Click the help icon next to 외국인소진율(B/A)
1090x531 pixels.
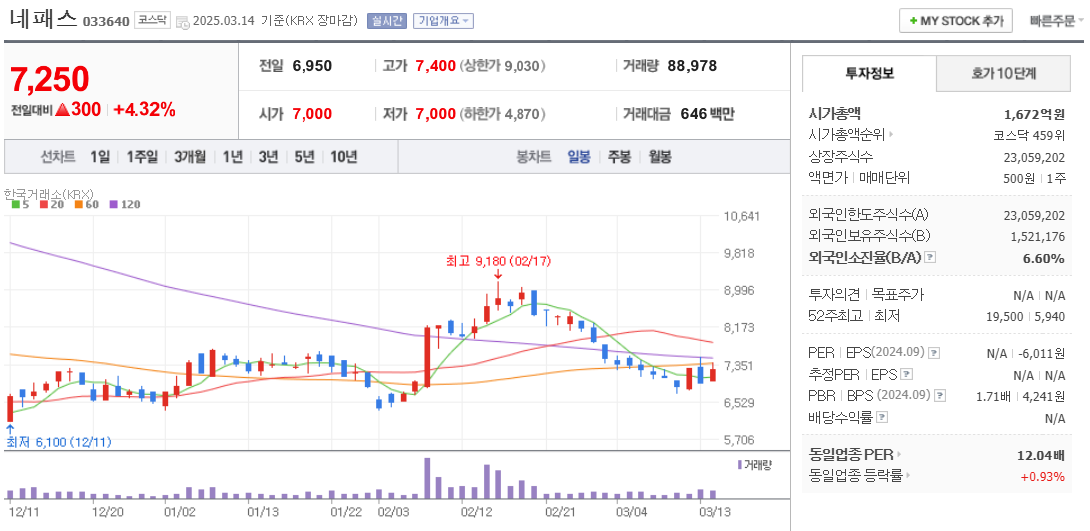click(931, 258)
